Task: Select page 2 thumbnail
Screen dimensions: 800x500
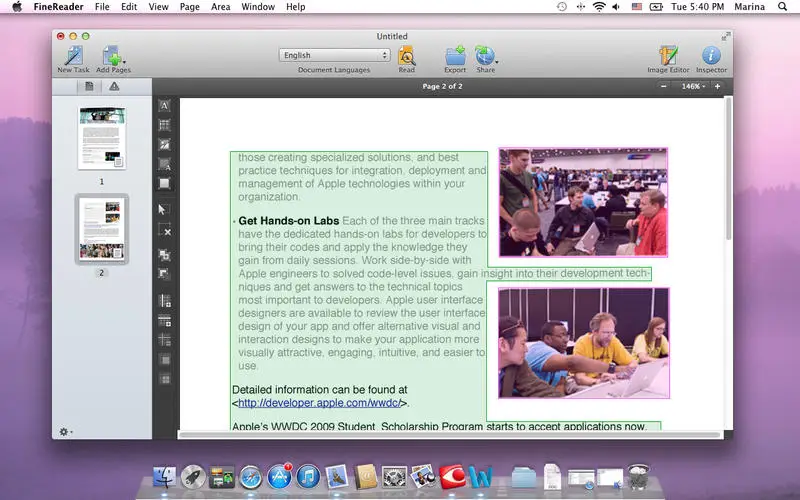Action: (x=102, y=229)
